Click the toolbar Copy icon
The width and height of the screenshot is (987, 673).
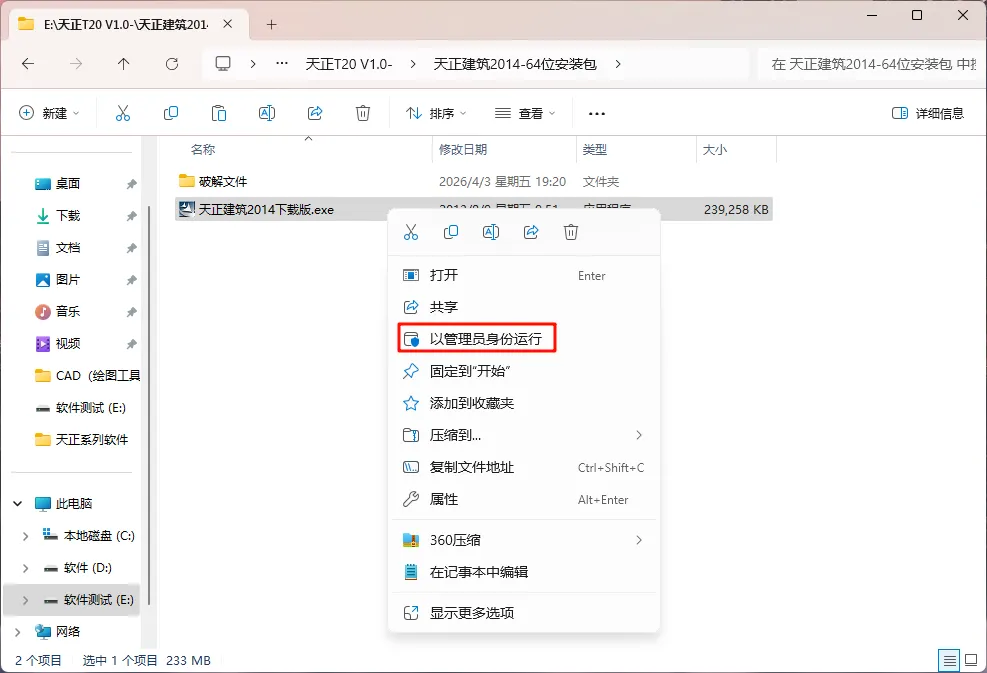171,113
